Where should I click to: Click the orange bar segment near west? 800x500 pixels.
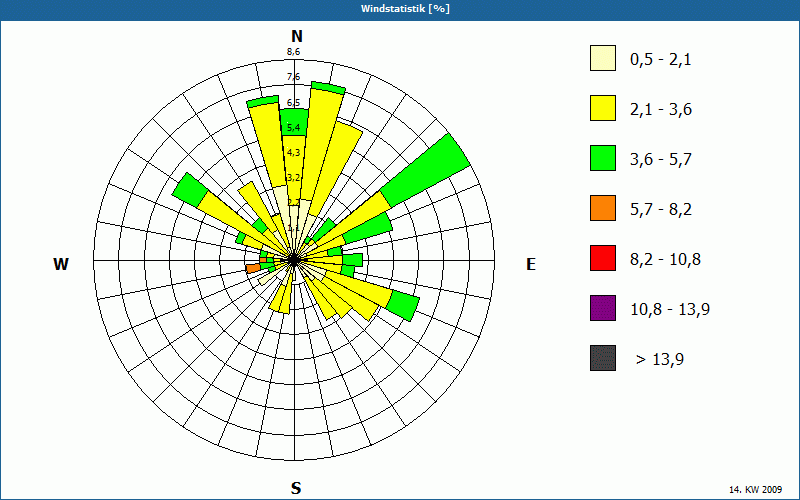pyautogui.click(x=253, y=268)
